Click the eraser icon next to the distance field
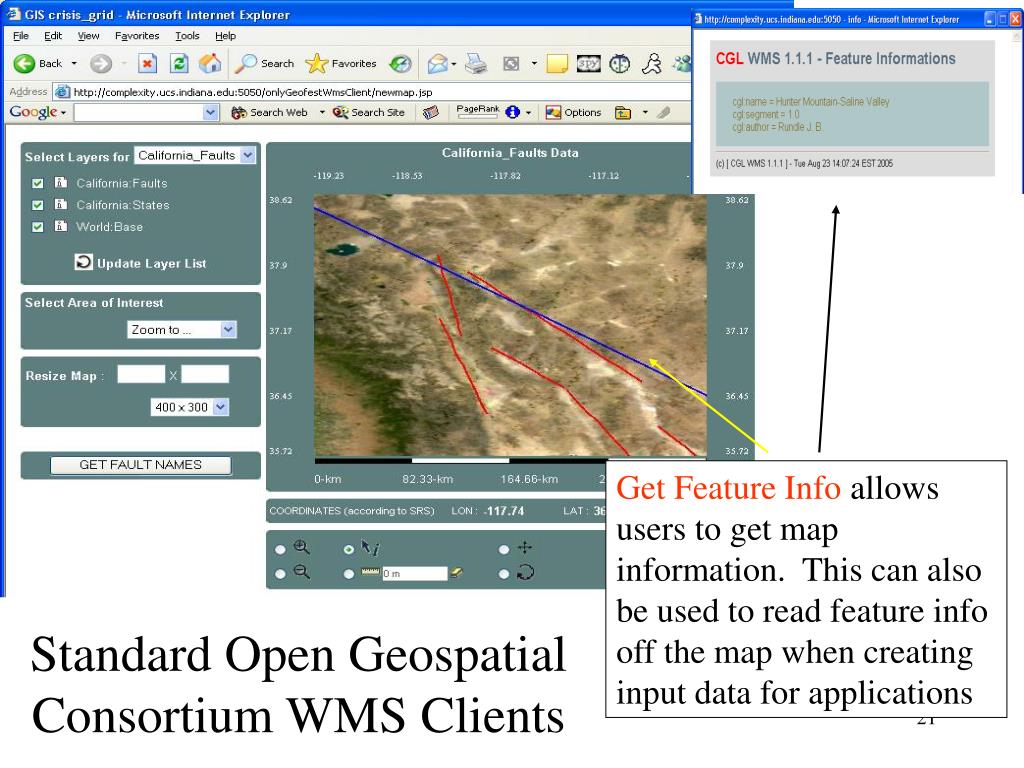The width and height of the screenshot is (1024, 768). (x=456, y=573)
